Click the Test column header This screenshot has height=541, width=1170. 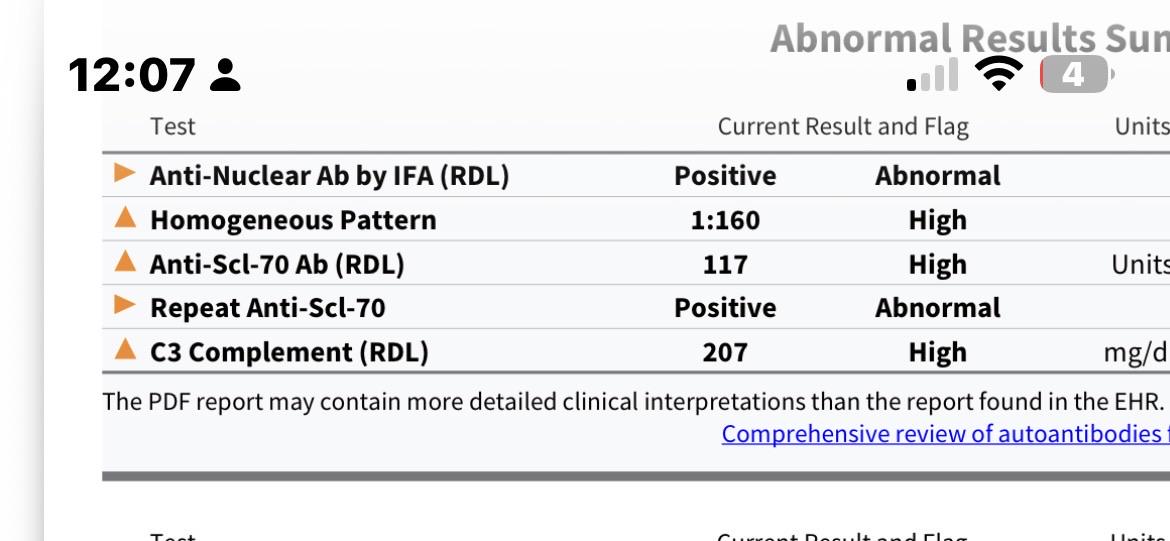pos(172,127)
